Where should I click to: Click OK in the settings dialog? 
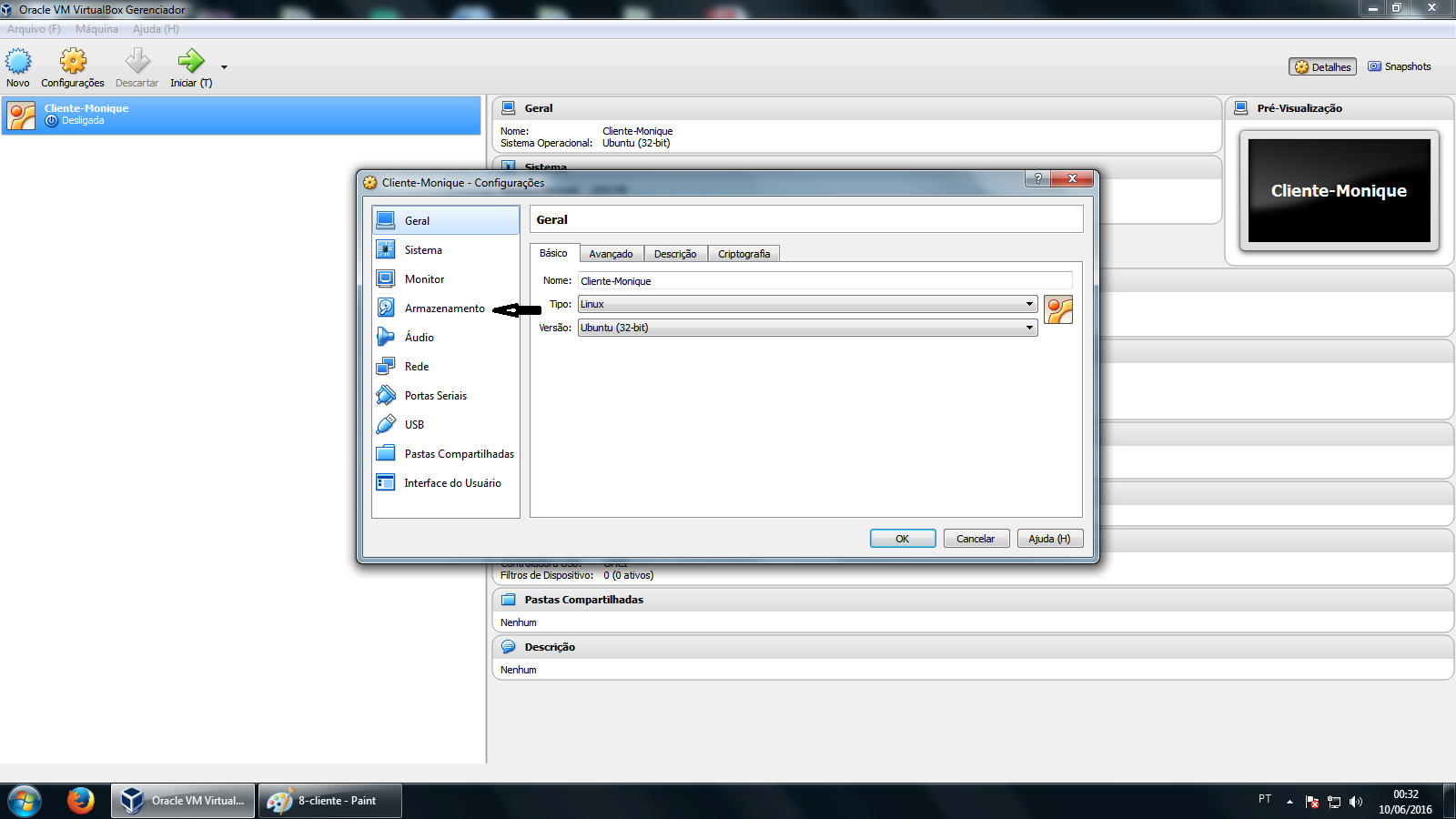903,539
